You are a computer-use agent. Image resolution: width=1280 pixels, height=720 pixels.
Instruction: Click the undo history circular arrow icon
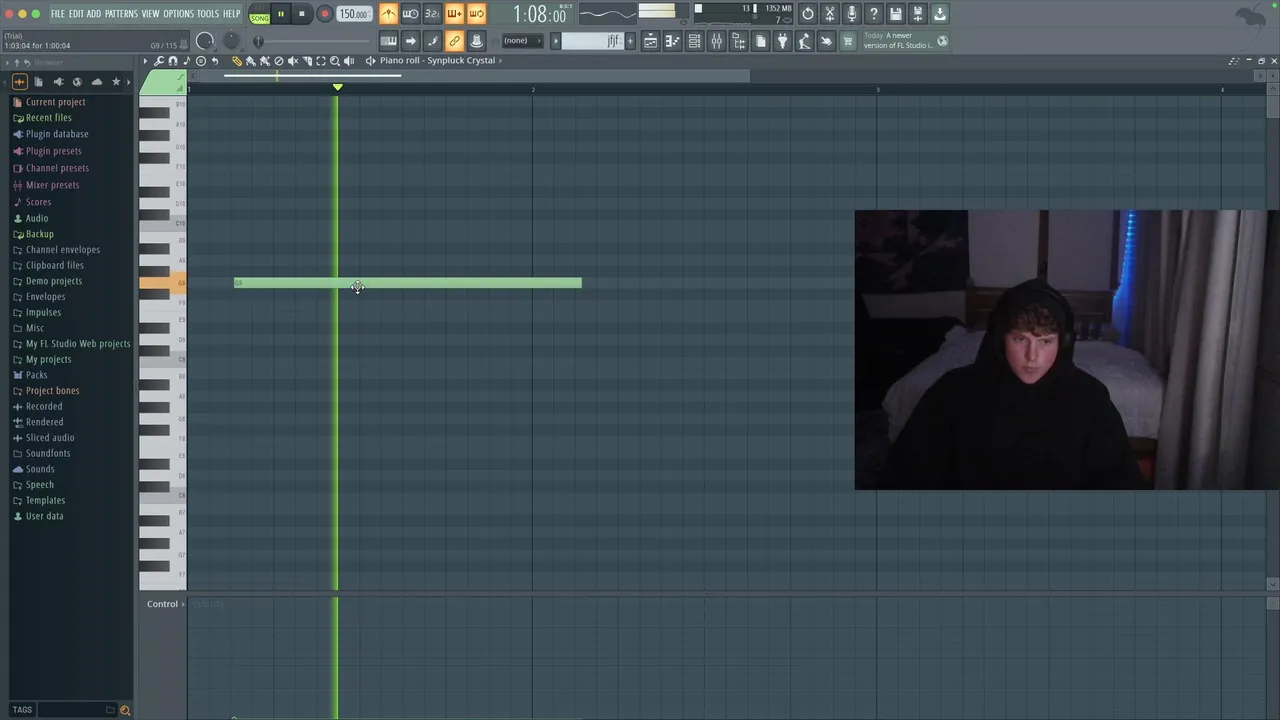[x=808, y=14]
